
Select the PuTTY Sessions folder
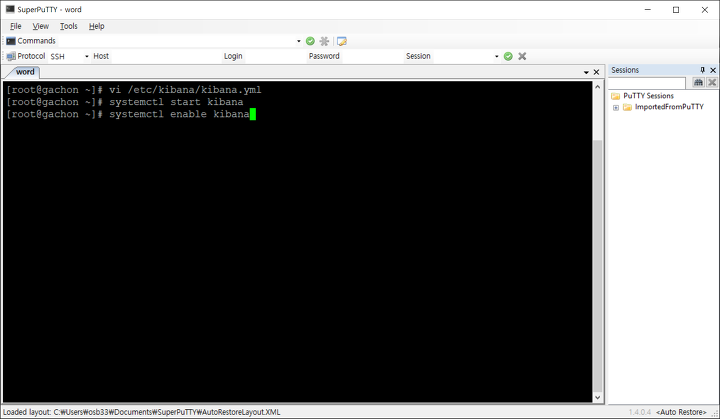648,96
